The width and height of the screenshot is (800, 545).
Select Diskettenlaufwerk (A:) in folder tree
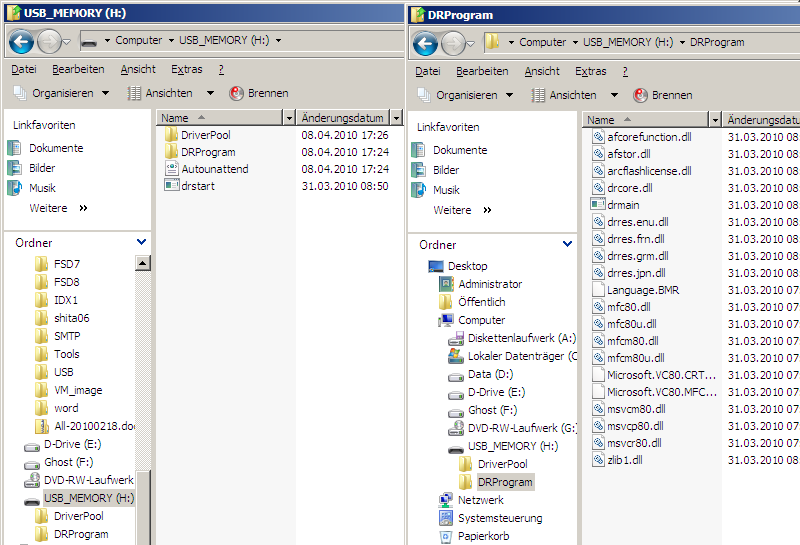click(521, 338)
